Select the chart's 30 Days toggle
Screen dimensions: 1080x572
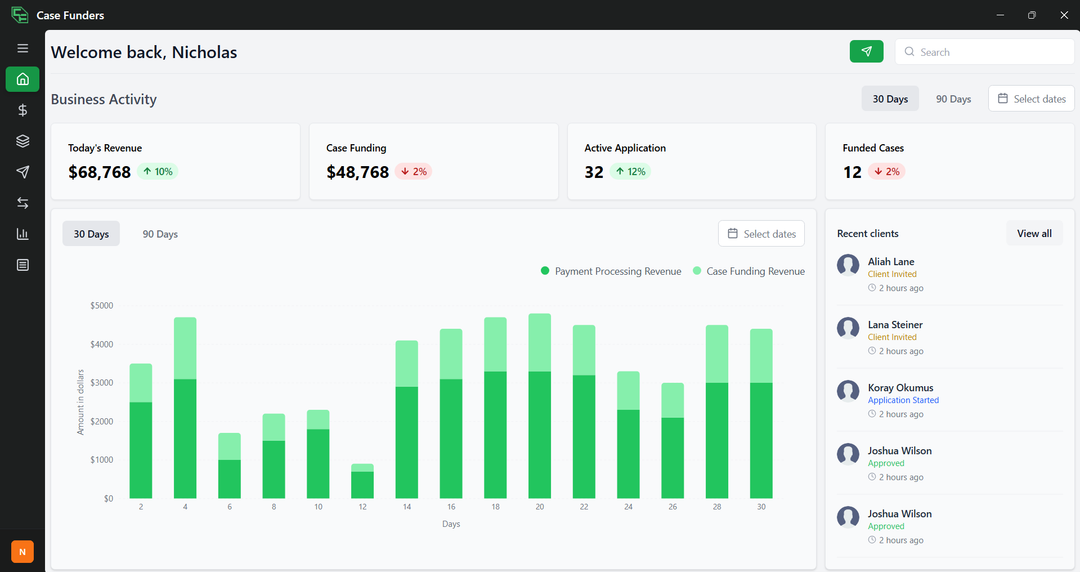click(91, 234)
